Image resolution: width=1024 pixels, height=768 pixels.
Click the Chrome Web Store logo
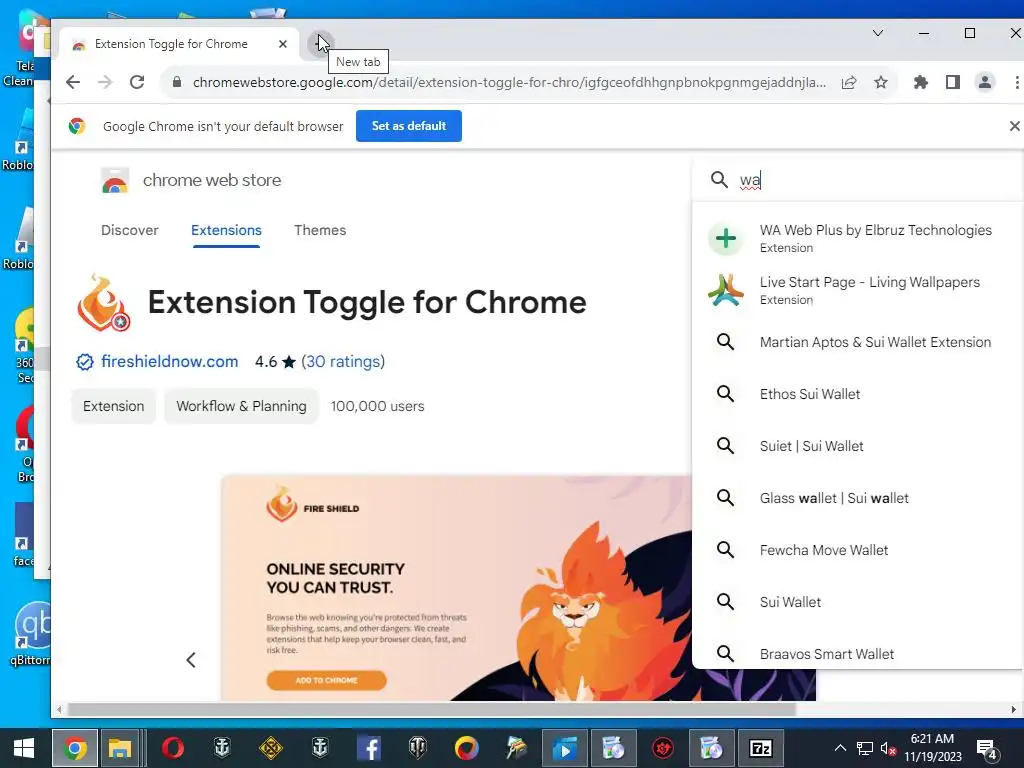[x=115, y=180]
